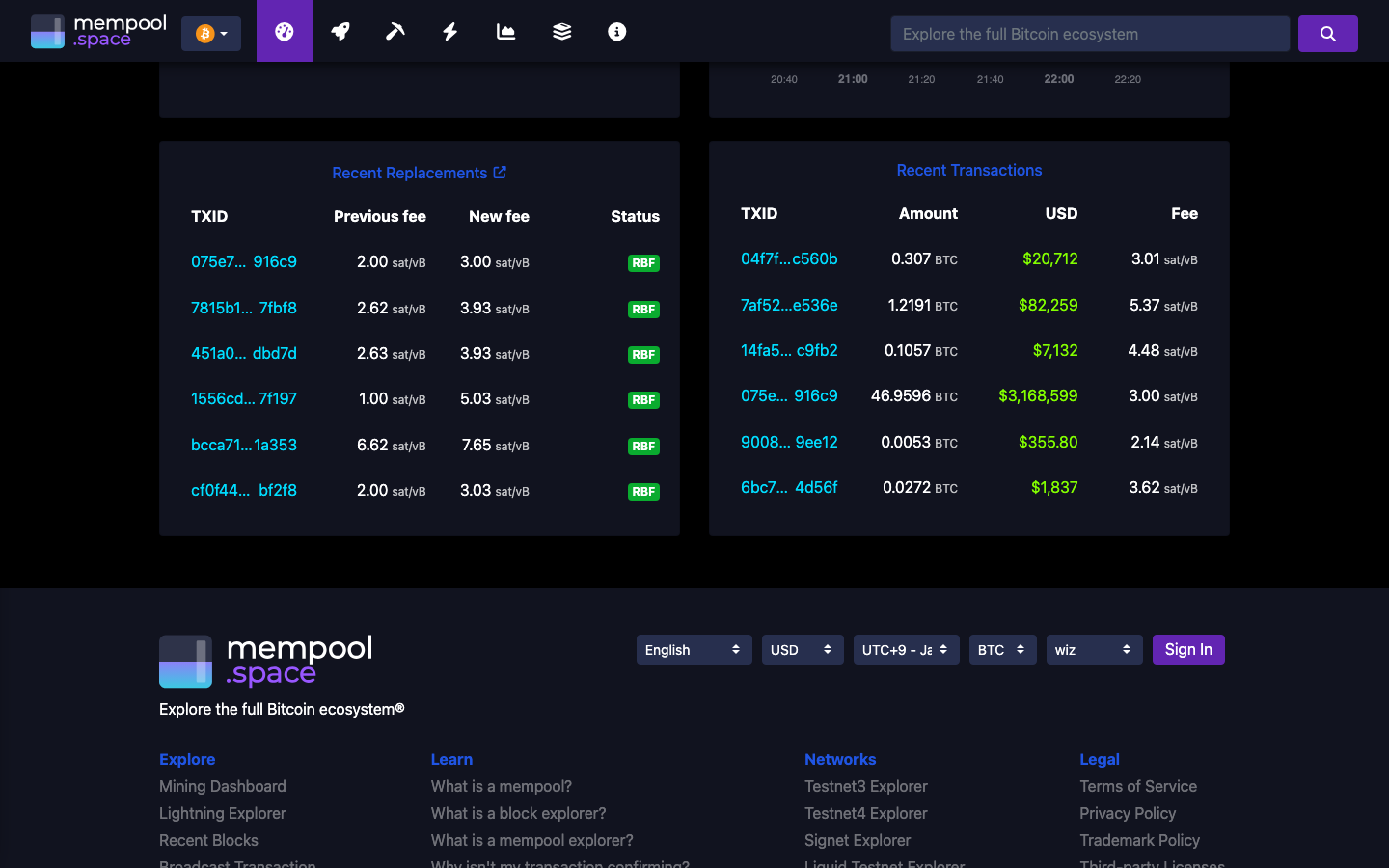Screen dimensions: 1389x868
Task: Select the graphs chart icon
Action: pyautogui.click(x=505, y=30)
